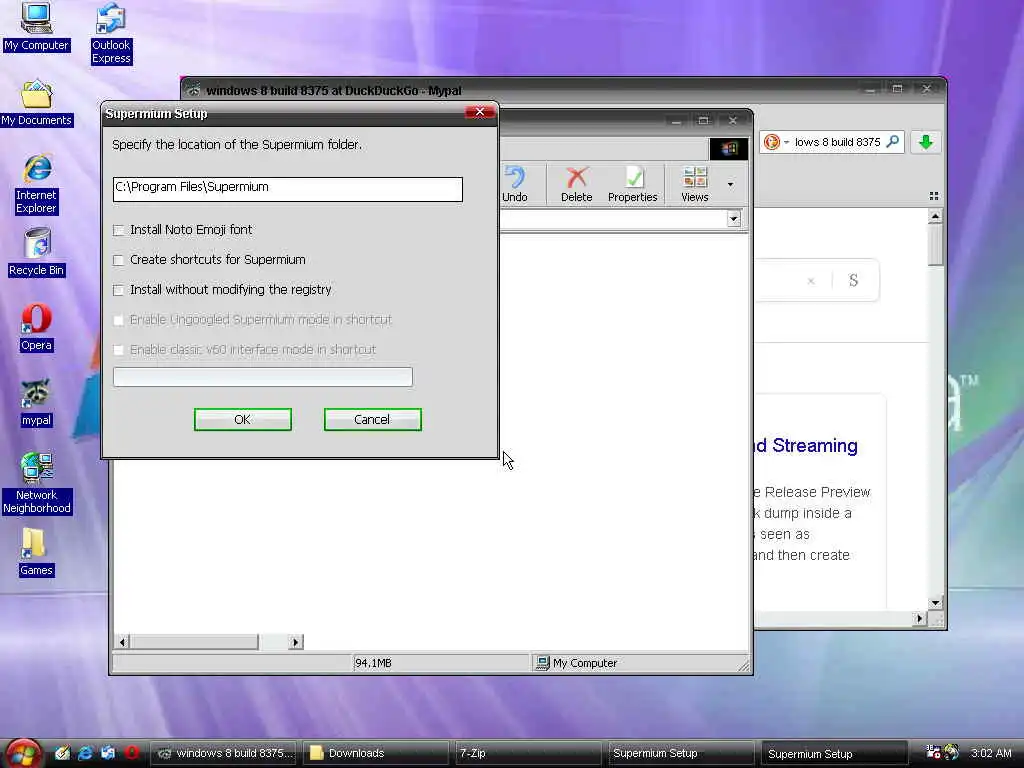Edit the Supermium folder path field
This screenshot has width=1024, height=768.
click(287, 189)
